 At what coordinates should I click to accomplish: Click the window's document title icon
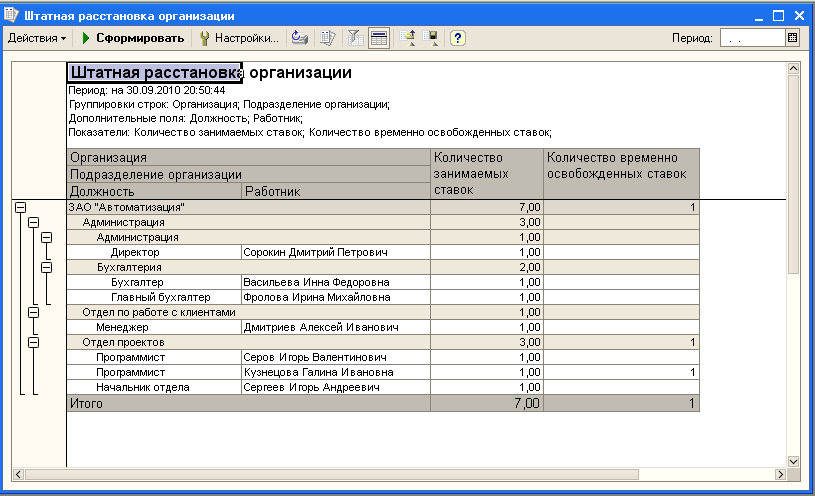11,15
